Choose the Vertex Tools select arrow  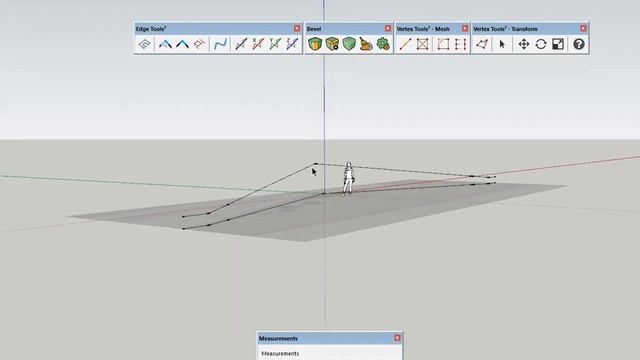point(502,44)
